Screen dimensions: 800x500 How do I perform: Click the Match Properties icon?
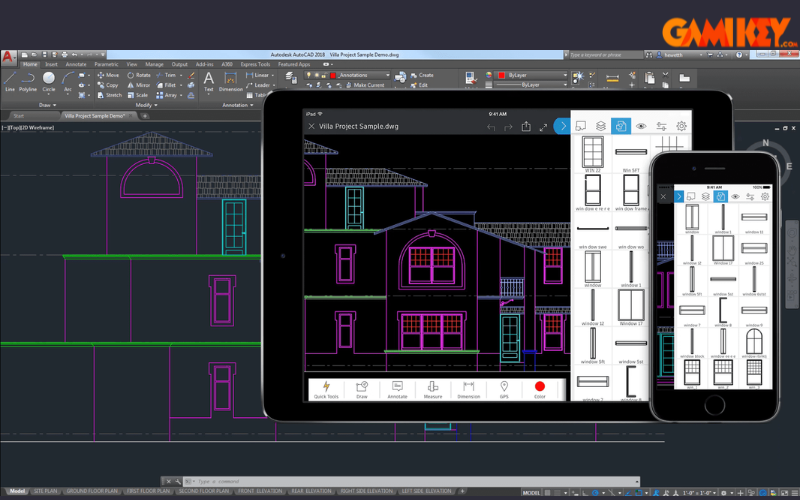470,78
